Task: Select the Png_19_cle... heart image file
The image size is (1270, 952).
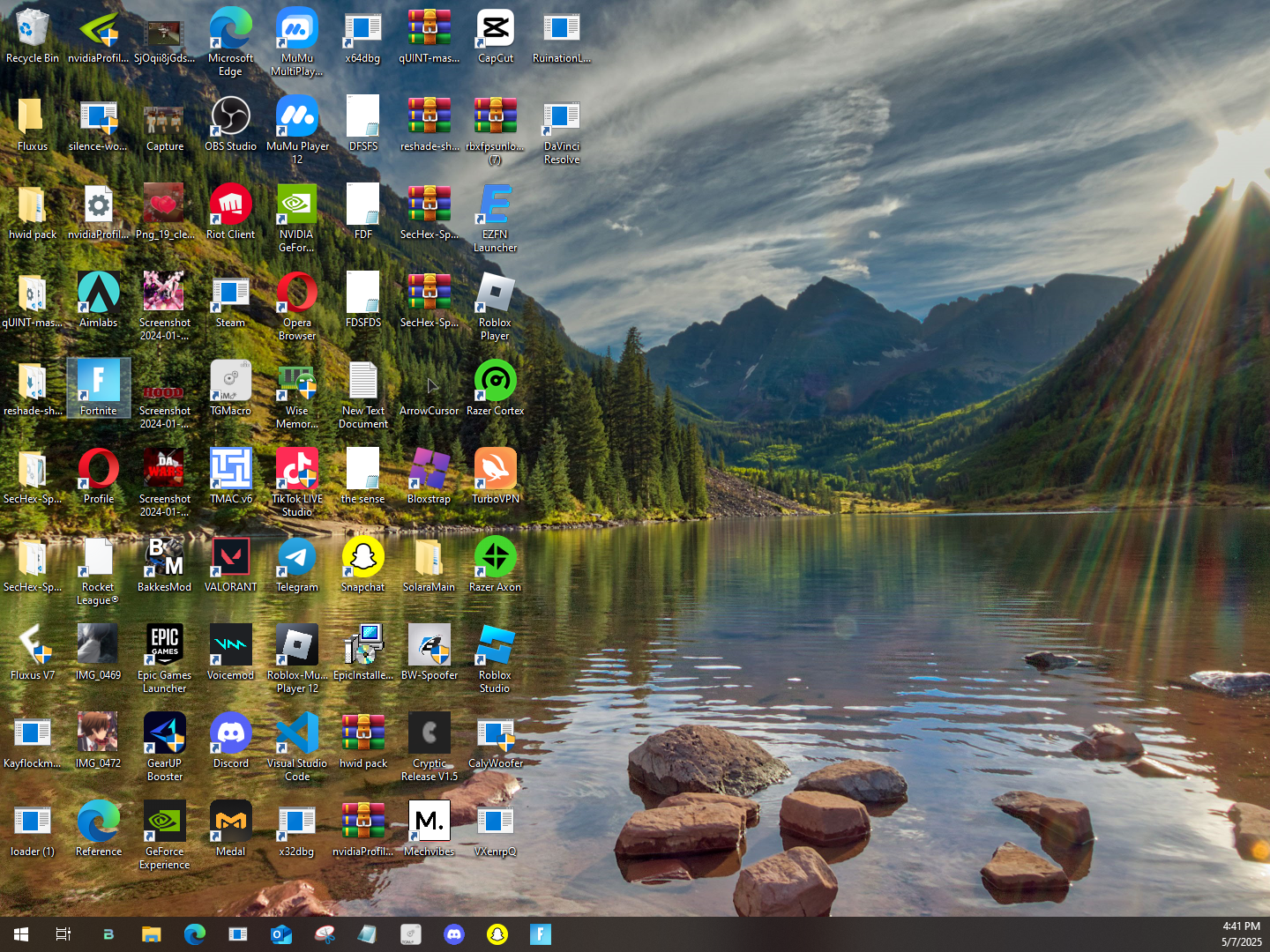Action: coord(165,212)
